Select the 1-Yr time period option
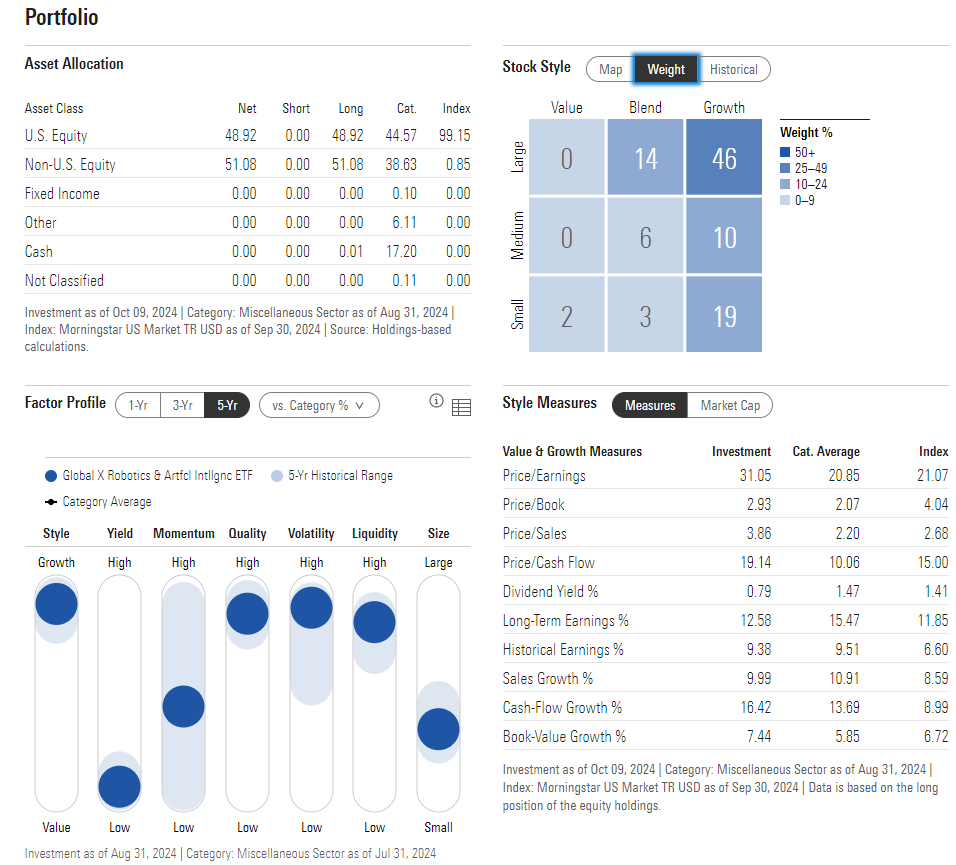This screenshot has width=956, height=865. (137, 405)
